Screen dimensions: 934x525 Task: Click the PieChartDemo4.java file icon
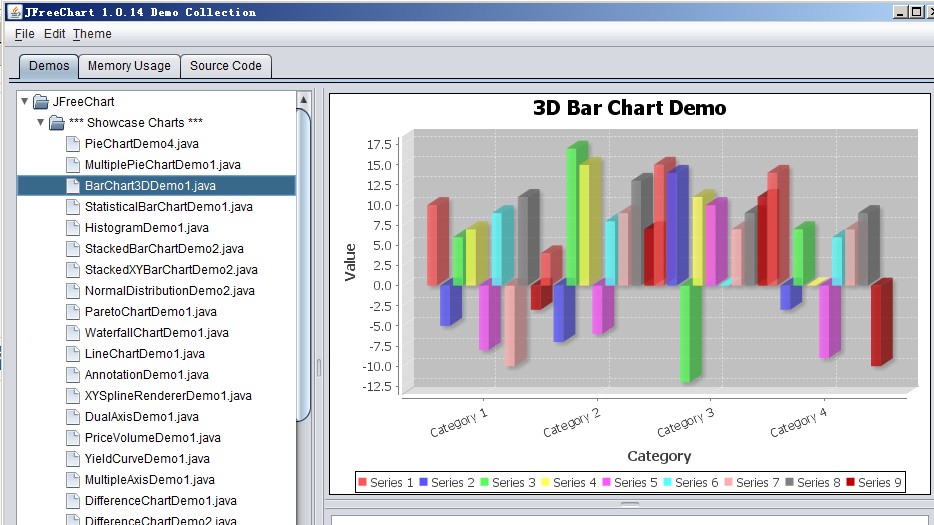73,144
